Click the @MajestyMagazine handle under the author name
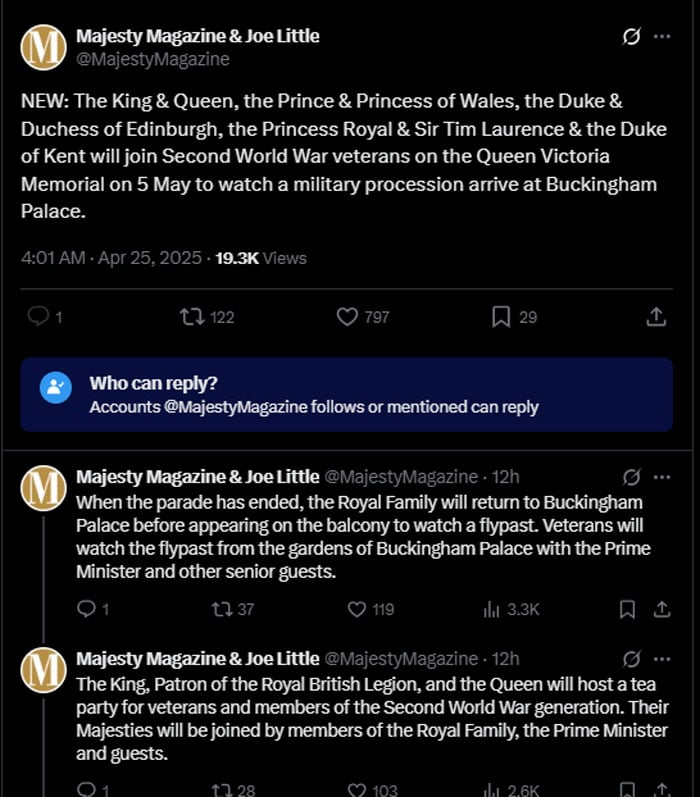700x797 pixels. (x=153, y=59)
